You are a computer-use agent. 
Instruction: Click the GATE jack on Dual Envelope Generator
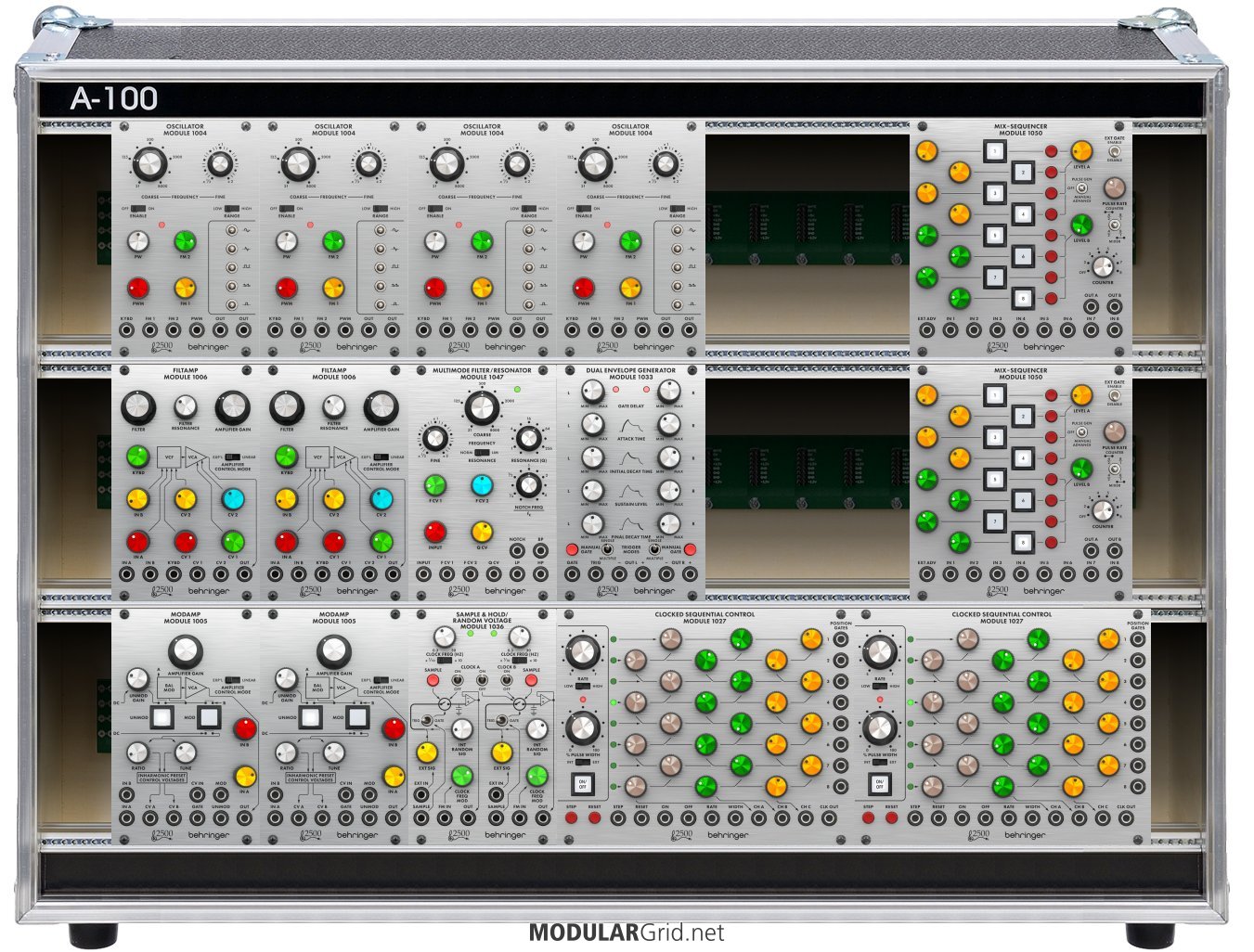[x=572, y=575]
